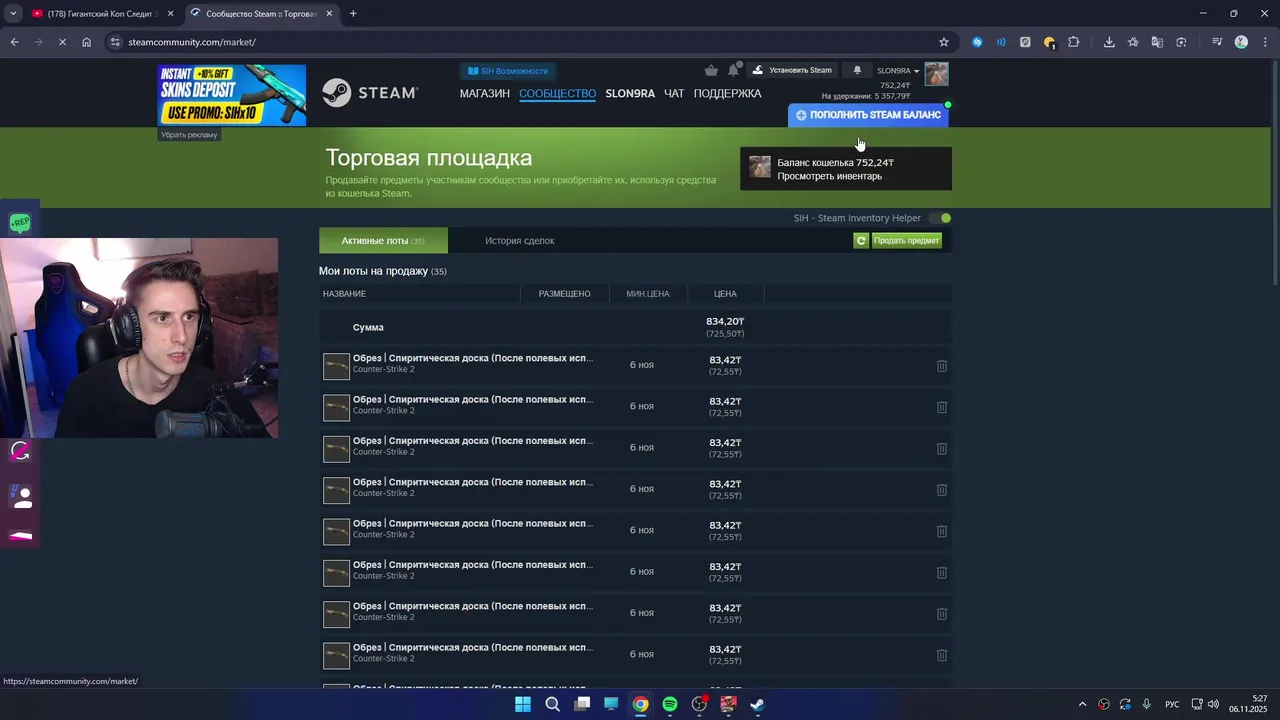Open the profile avatar picture
Image resolution: width=1280 pixels, height=720 pixels.
(x=936, y=74)
